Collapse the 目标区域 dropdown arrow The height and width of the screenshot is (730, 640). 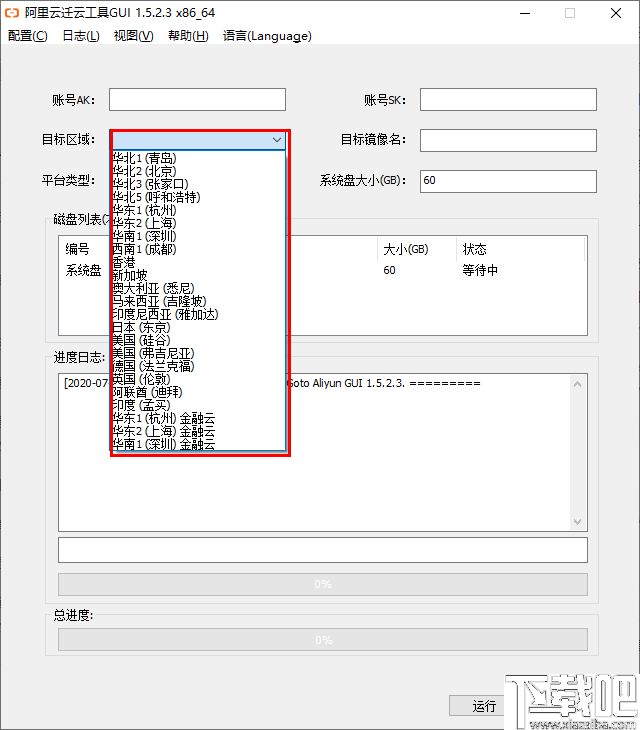[x=277, y=140]
